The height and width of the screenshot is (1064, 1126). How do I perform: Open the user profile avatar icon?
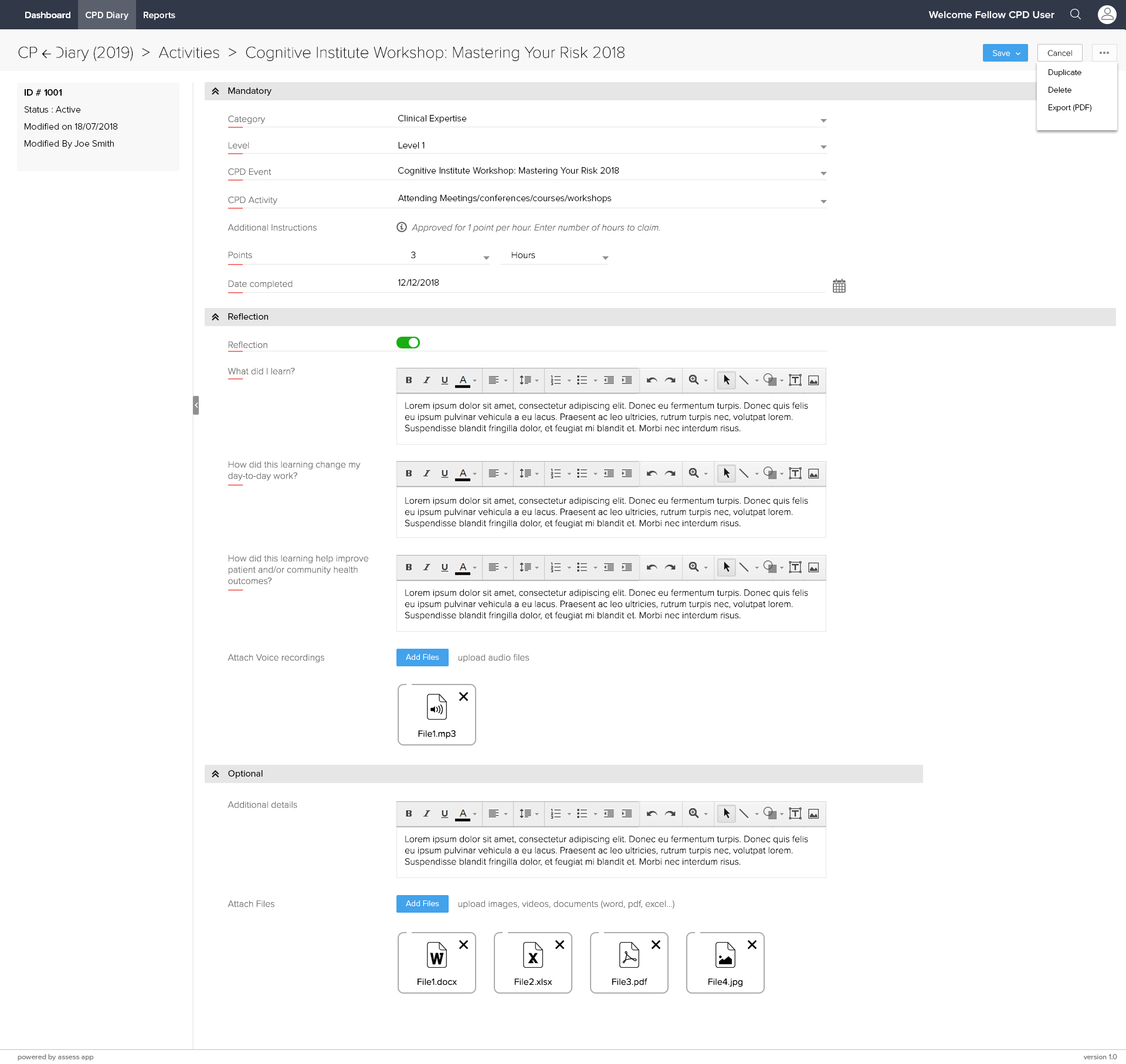click(x=1107, y=15)
